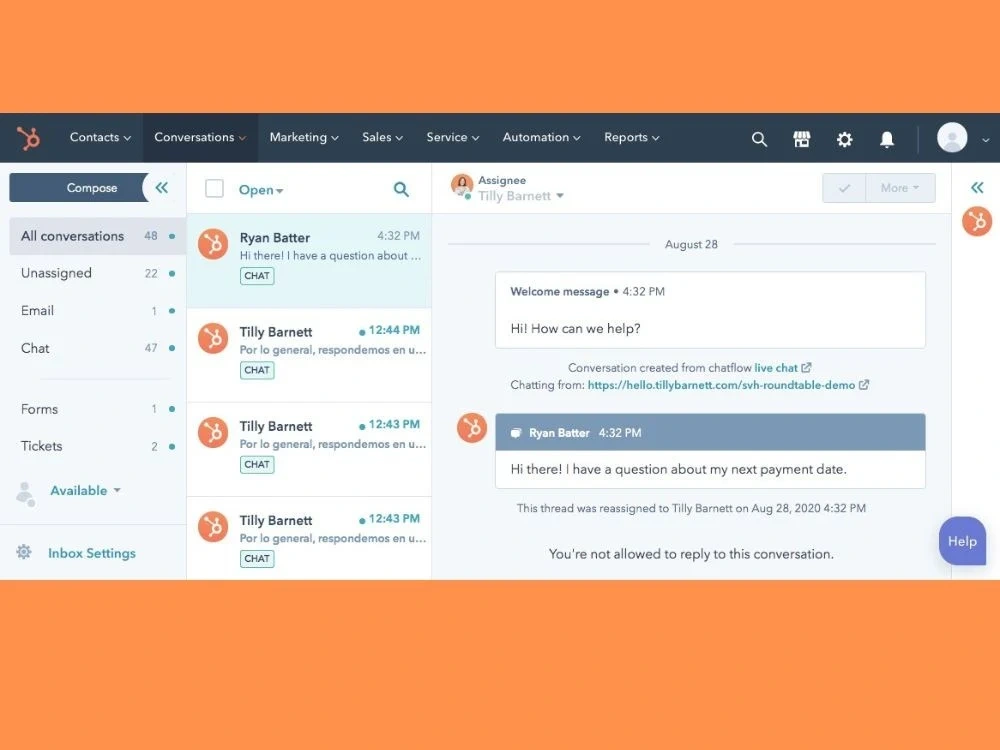Expand the account menu chevron
The height and width of the screenshot is (750, 1000).
click(985, 140)
